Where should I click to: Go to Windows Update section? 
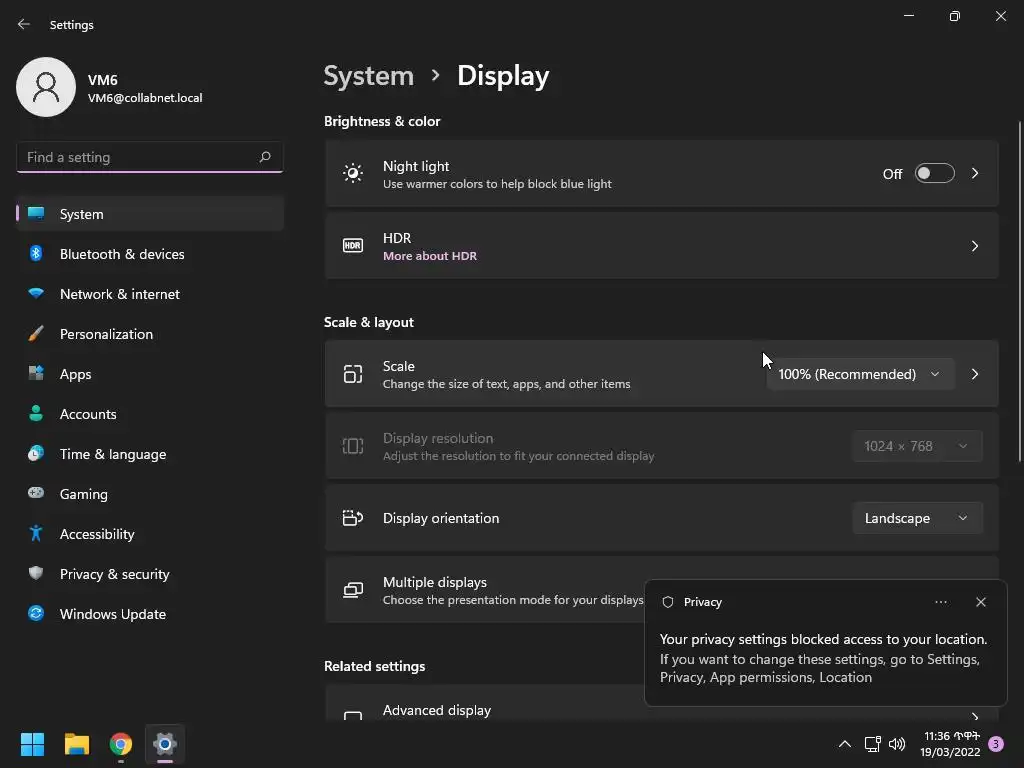point(113,614)
